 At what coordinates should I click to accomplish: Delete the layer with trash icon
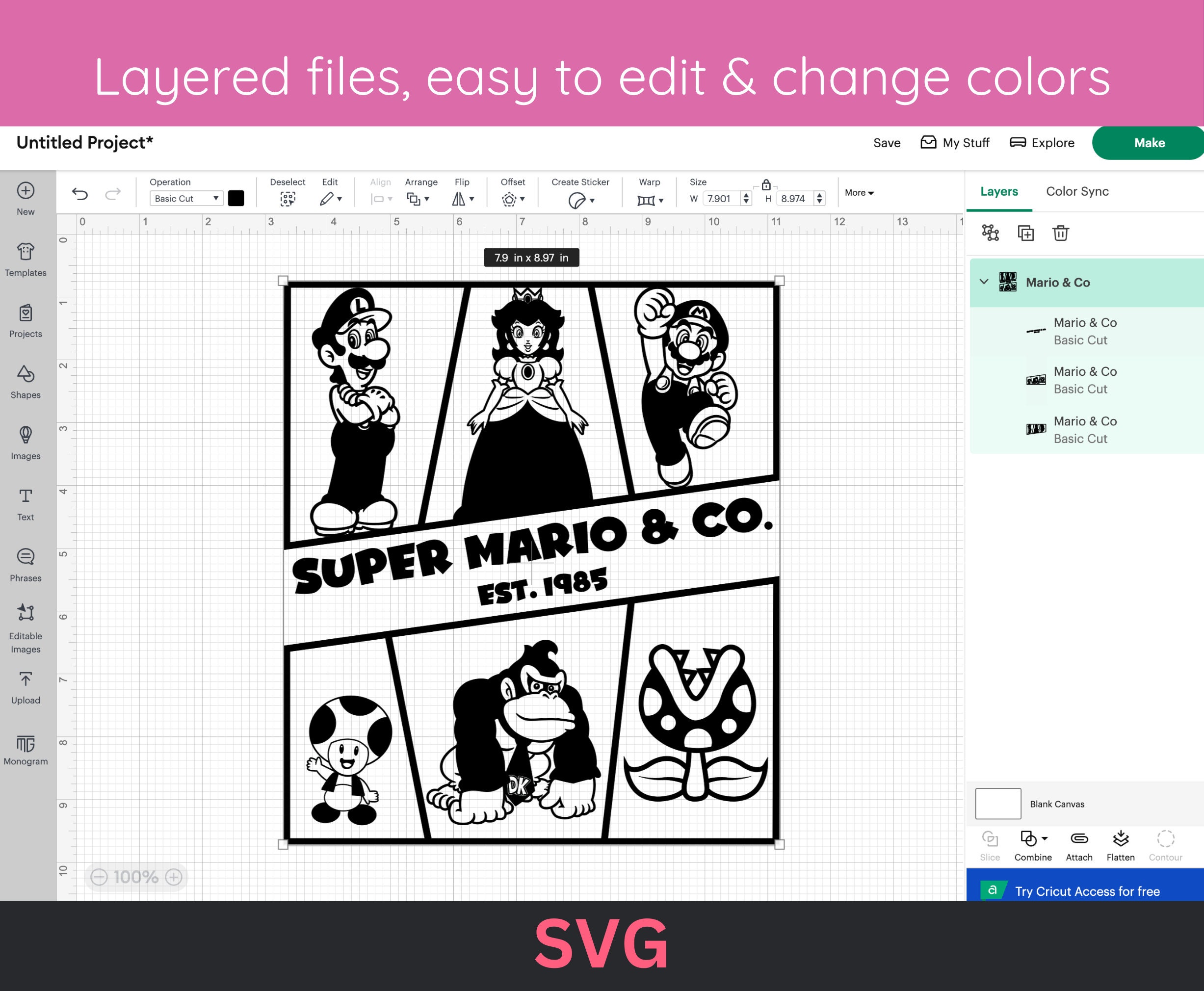coord(1061,233)
